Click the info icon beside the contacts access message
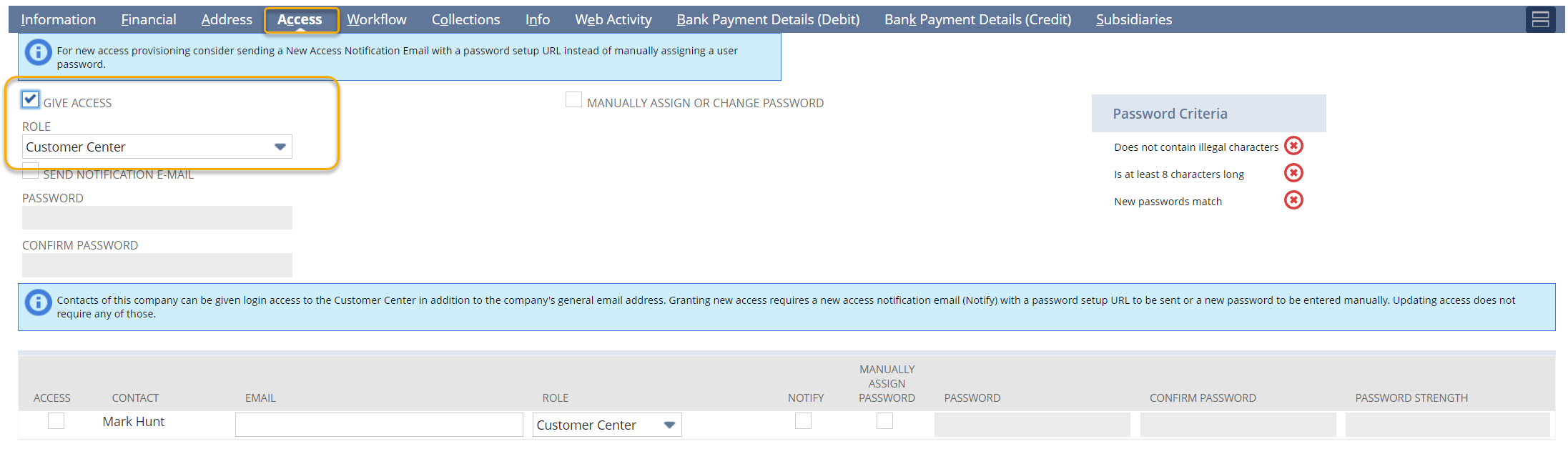Image resolution: width=1568 pixels, height=449 pixels. click(38, 302)
